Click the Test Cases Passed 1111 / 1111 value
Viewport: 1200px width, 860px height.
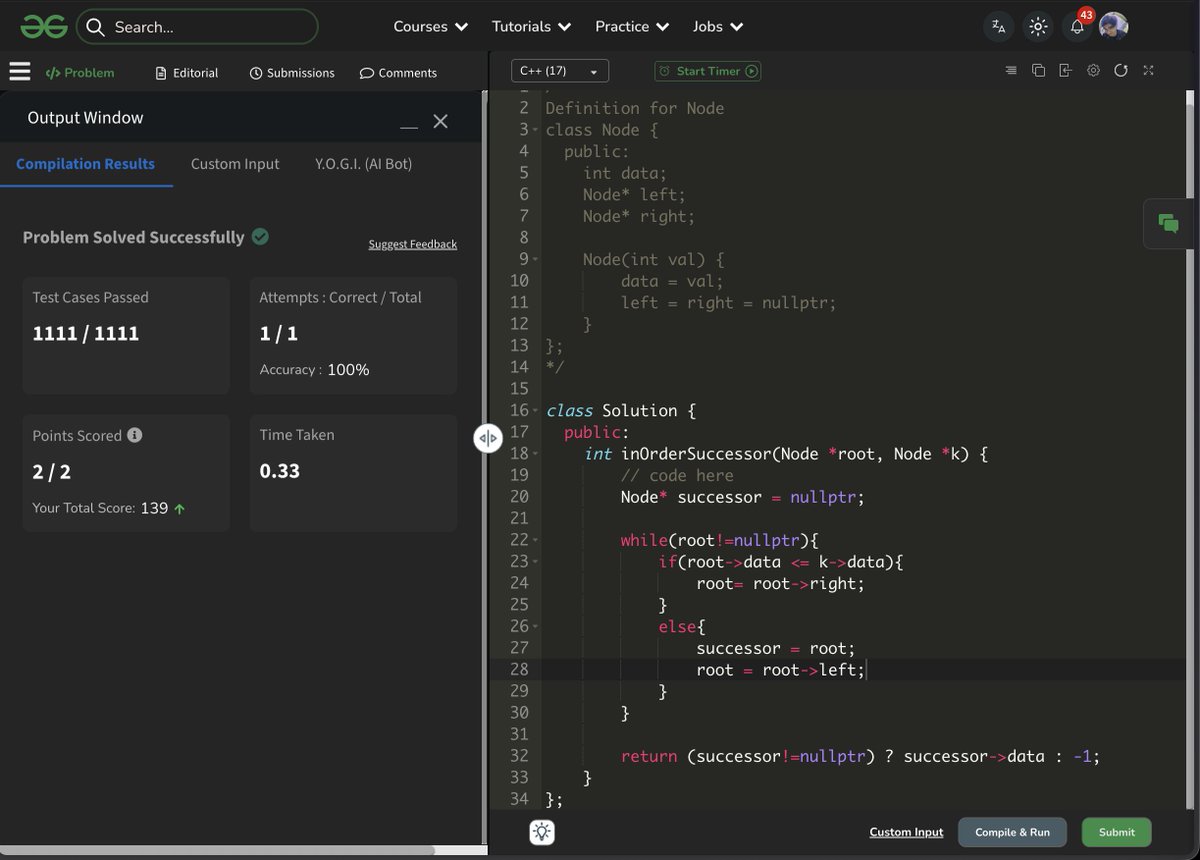(x=86, y=333)
